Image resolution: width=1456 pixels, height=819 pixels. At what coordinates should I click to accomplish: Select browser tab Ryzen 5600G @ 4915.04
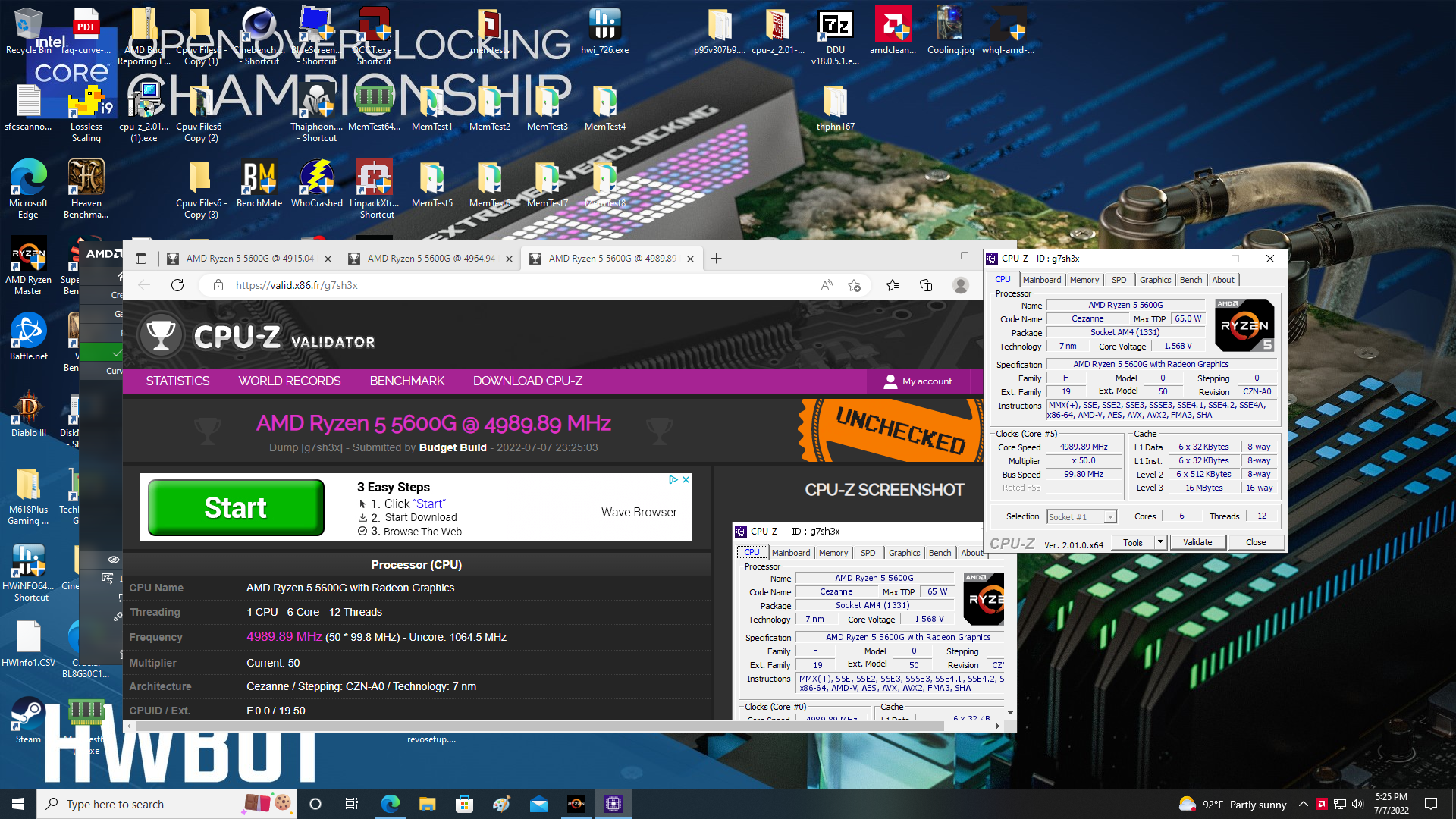(x=249, y=259)
